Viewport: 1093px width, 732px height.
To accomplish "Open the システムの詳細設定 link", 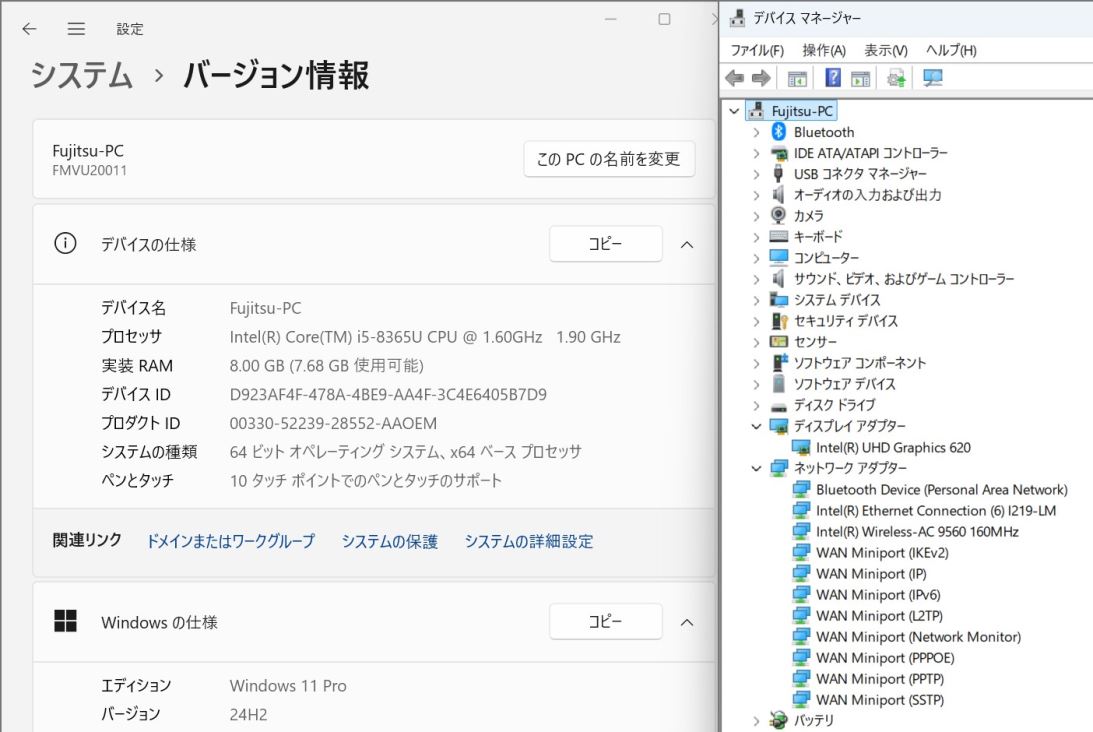I will click(x=528, y=541).
